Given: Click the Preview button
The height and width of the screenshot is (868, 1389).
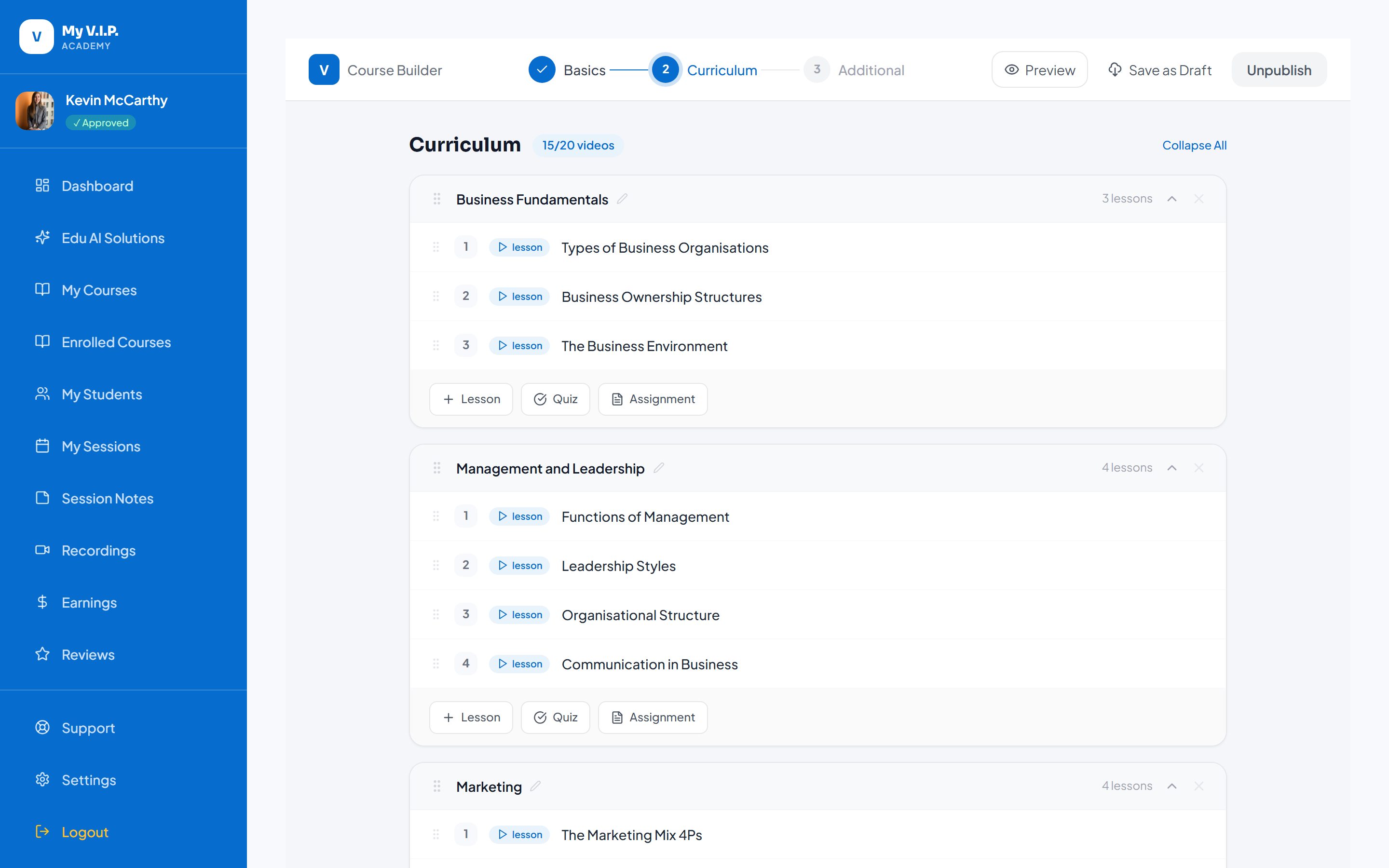Looking at the screenshot, I should (x=1039, y=69).
